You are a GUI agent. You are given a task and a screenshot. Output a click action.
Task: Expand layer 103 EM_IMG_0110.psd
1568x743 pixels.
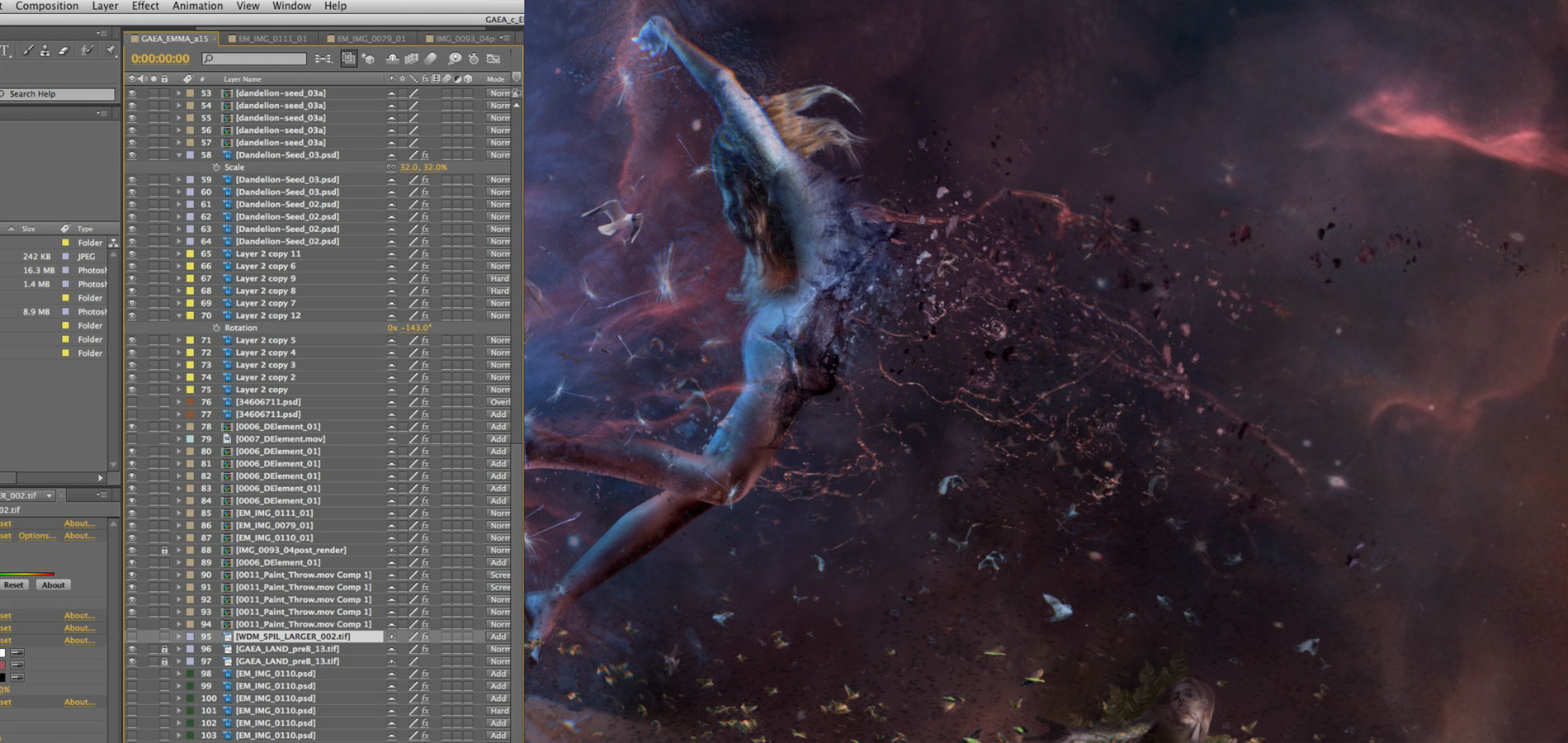click(x=178, y=736)
